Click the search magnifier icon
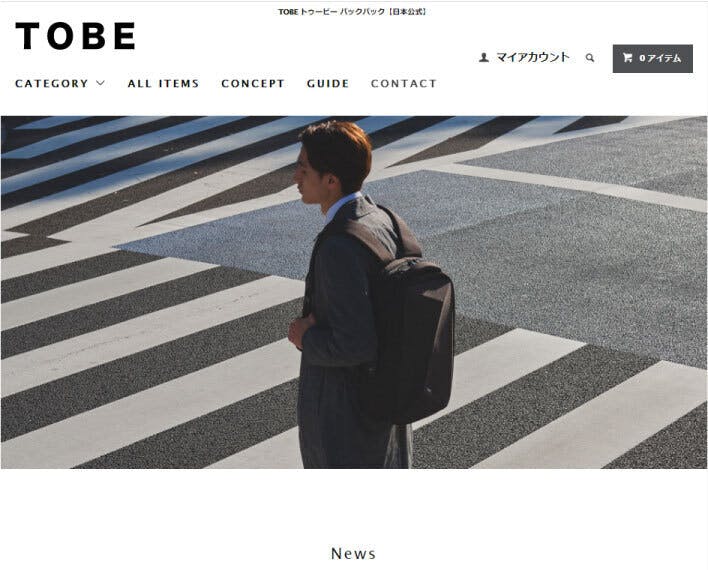 [590, 58]
